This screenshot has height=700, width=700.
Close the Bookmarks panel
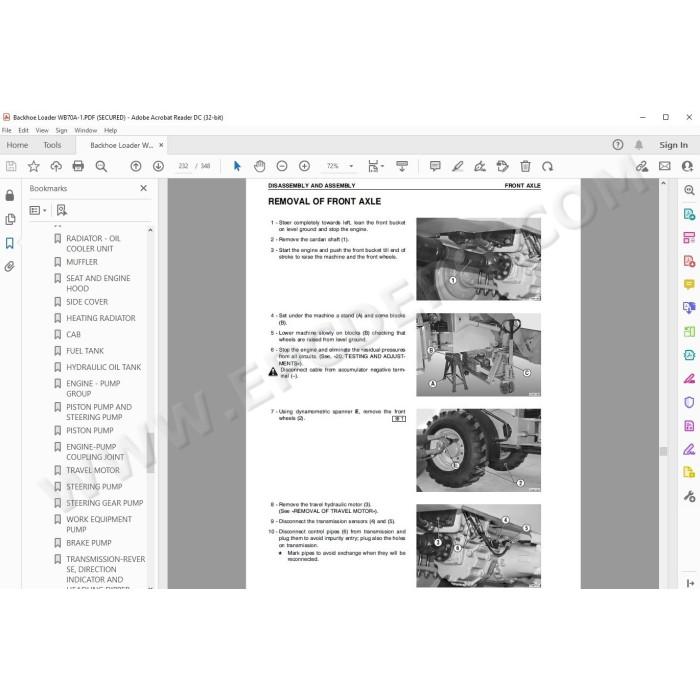(143, 188)
